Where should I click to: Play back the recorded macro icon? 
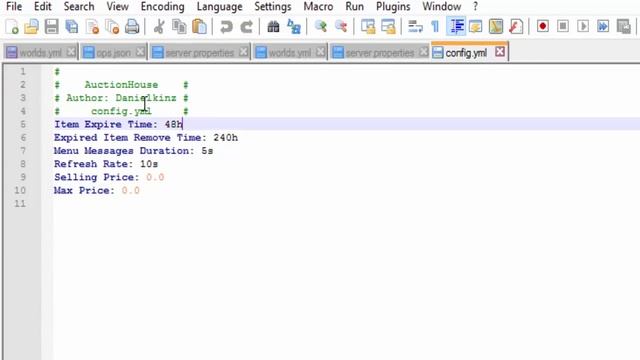[x=583, y=27]
